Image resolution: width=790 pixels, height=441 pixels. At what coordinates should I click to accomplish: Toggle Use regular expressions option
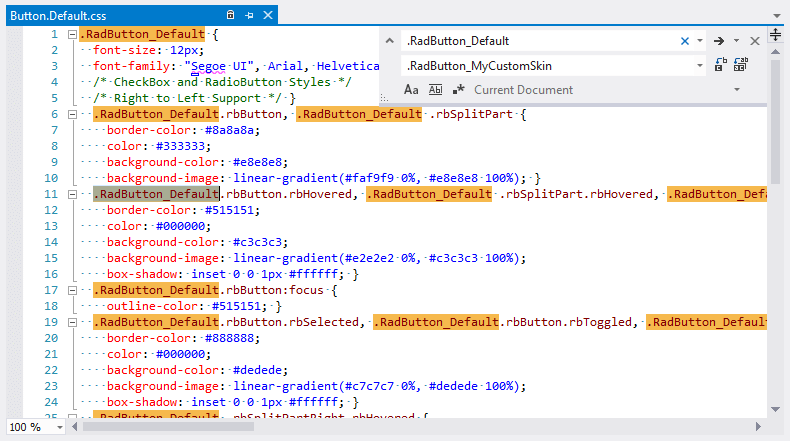click(457, 90)
